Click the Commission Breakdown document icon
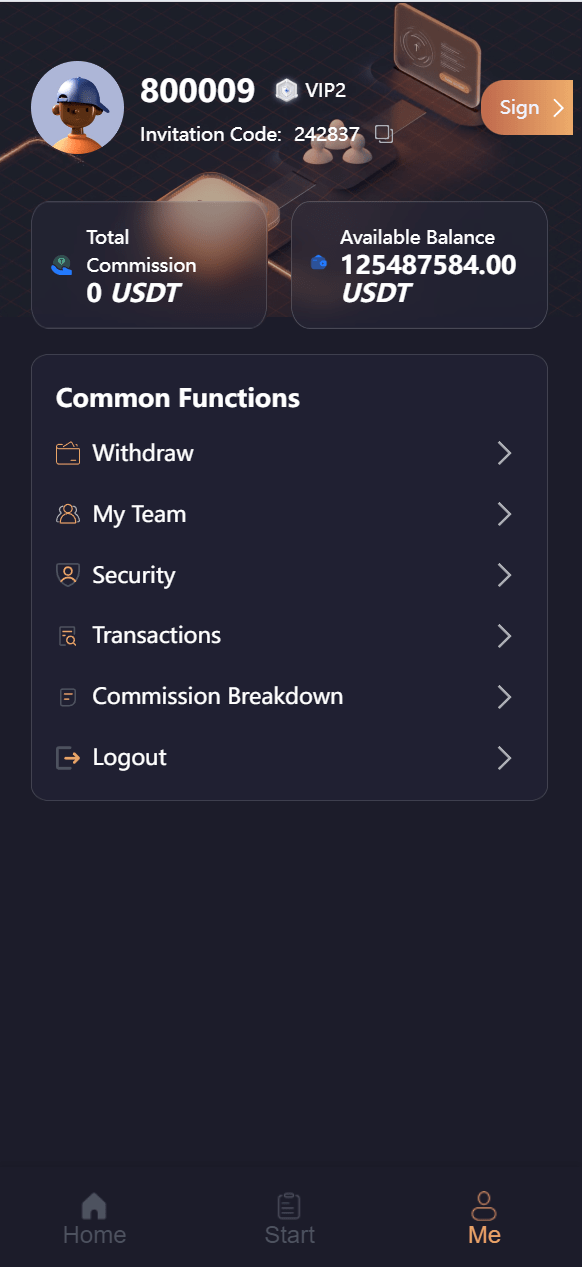Image resolution: width=582 pixels, height=1267 pixels. tap(68, 697)
